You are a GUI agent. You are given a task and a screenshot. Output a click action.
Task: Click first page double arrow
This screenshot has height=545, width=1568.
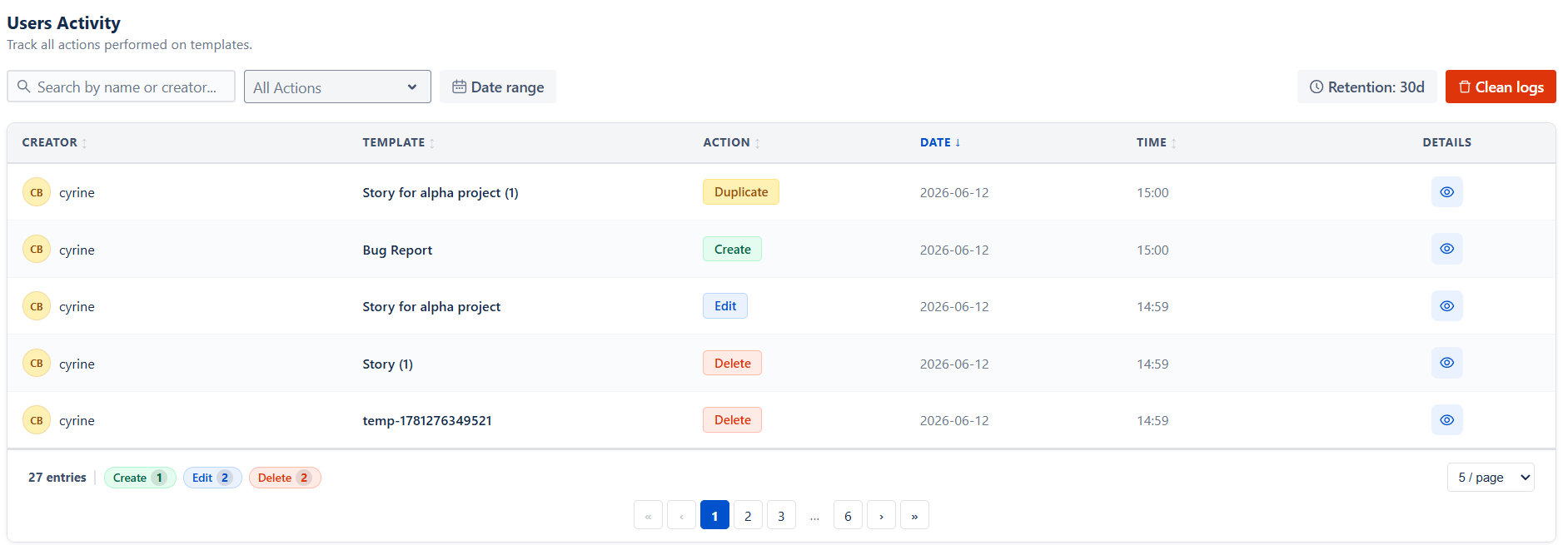coord(648,515)
